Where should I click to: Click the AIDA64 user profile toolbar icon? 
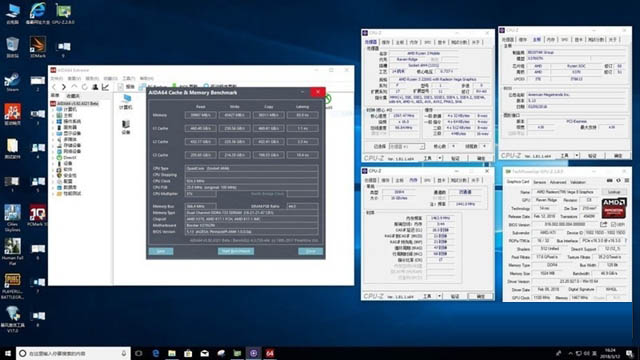click(x=95, y=87)
